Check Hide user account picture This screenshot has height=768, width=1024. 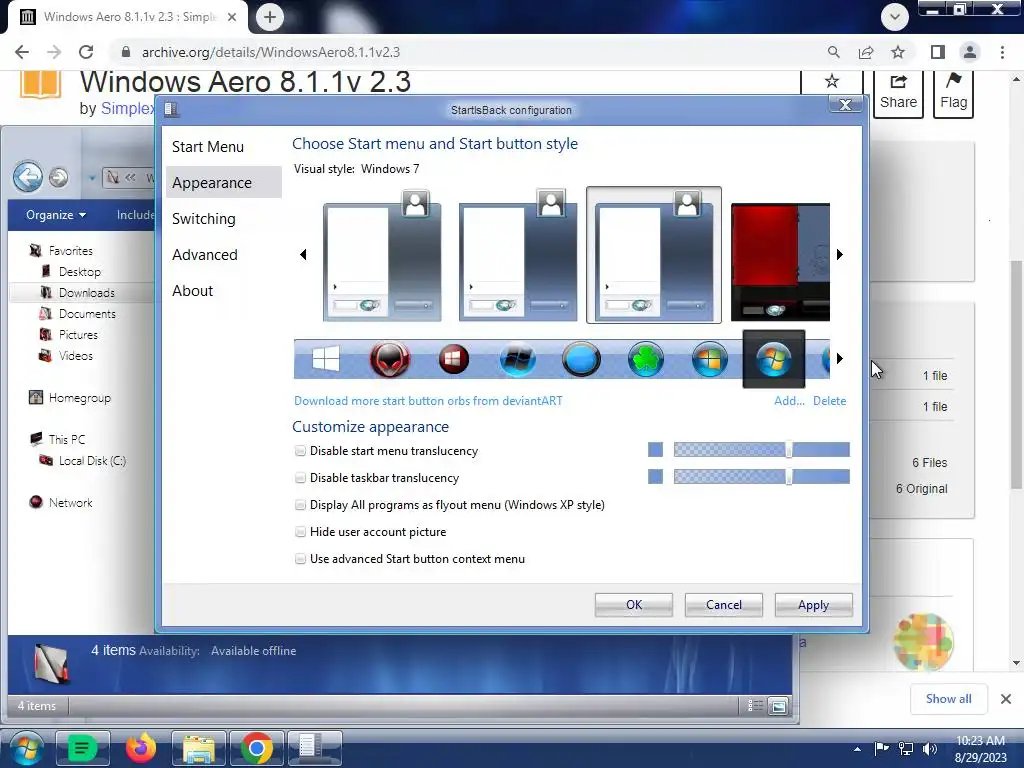(x=300, y=532)
